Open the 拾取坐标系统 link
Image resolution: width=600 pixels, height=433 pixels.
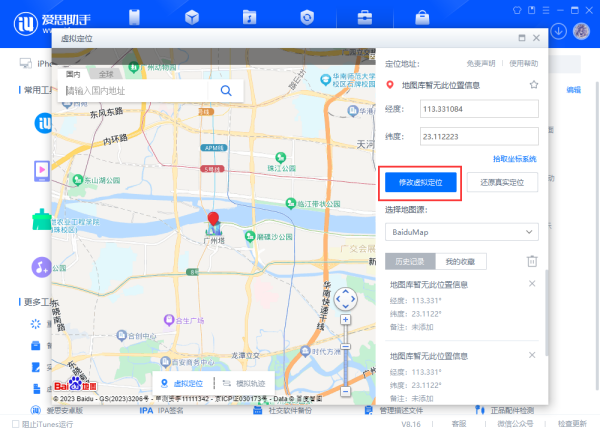(x=515, y=159)
